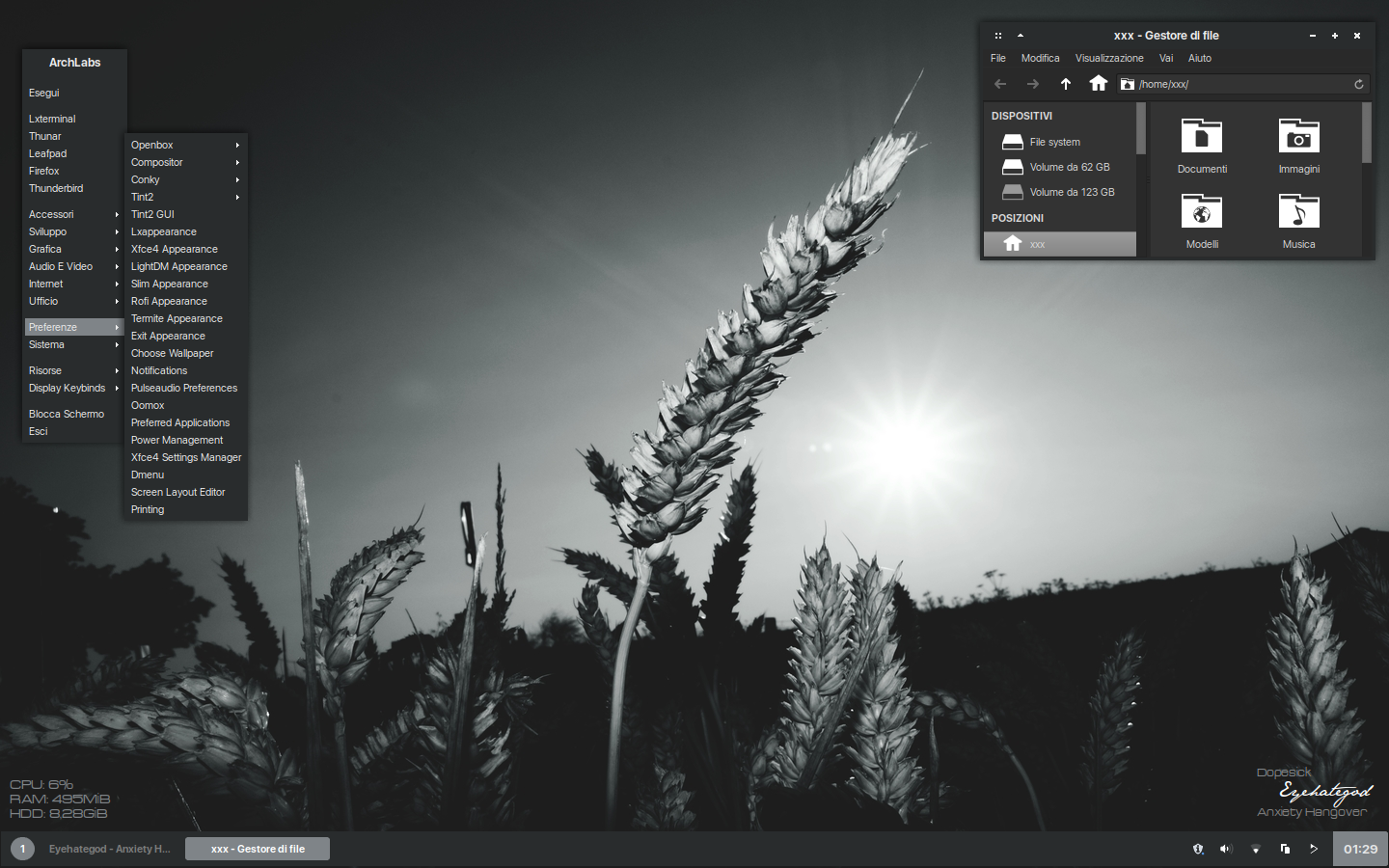Reload the folder with the refresh icon
Viewport: 1389px width, 868px height.
[1359, 84]
